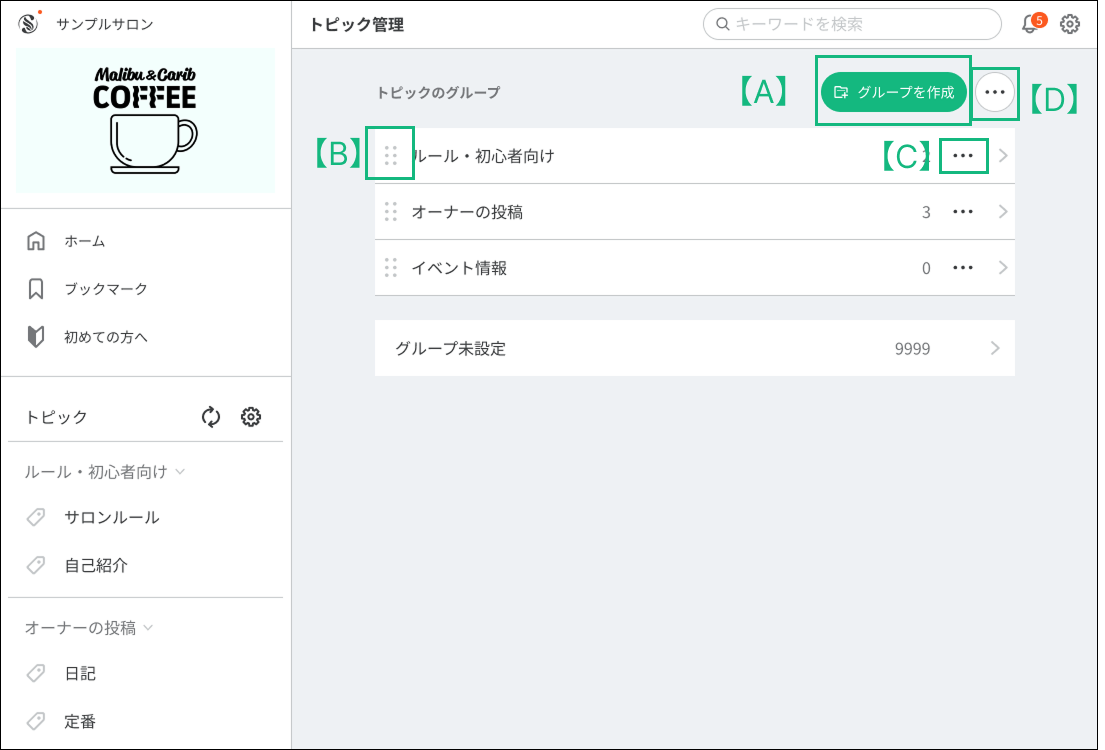Screen dimensions: 1105x750
Task: Click the グループを作成 button
Action: [x=894, y=92]
